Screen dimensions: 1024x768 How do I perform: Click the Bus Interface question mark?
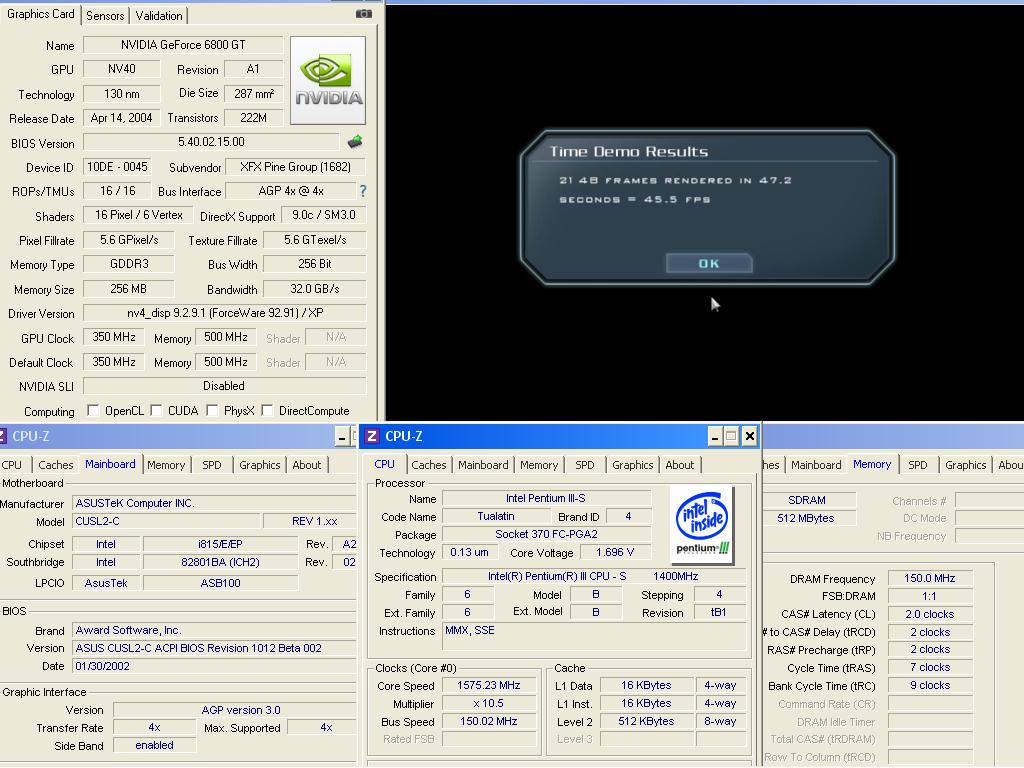pyautogui.click(x=362, y=191)
